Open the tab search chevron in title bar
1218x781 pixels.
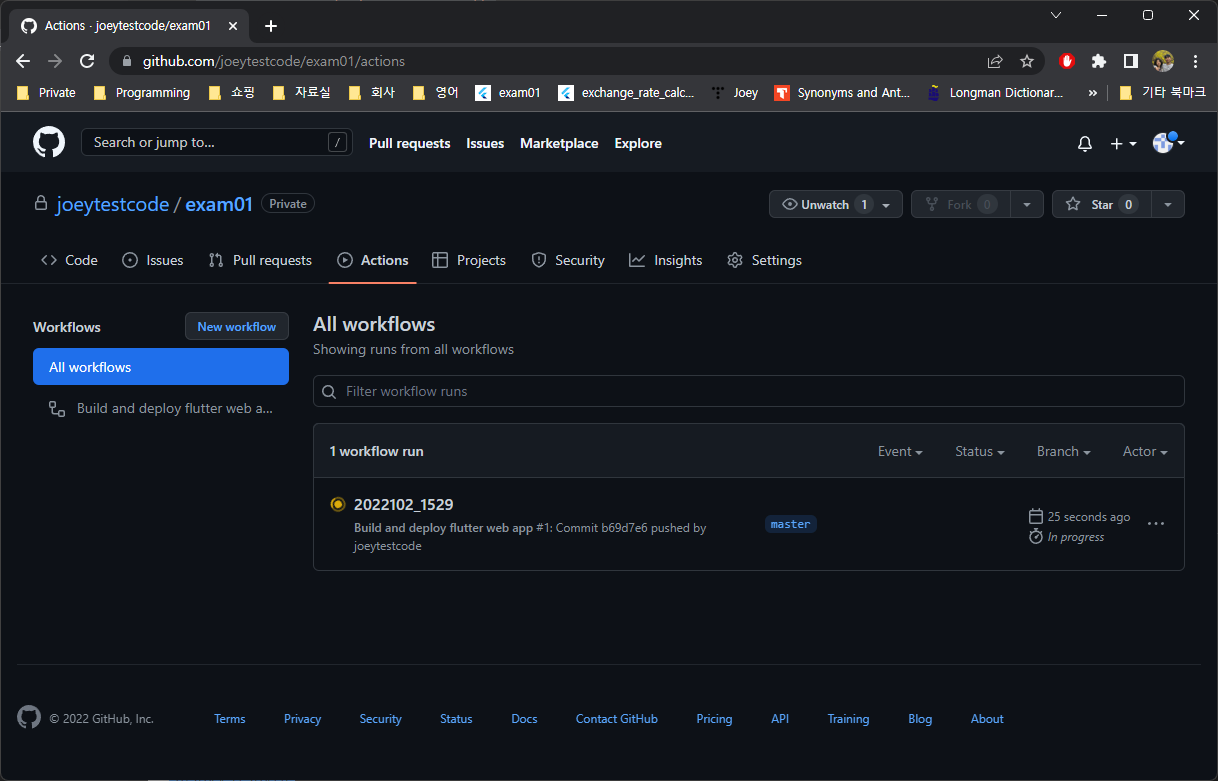(x=1056, y=15)
